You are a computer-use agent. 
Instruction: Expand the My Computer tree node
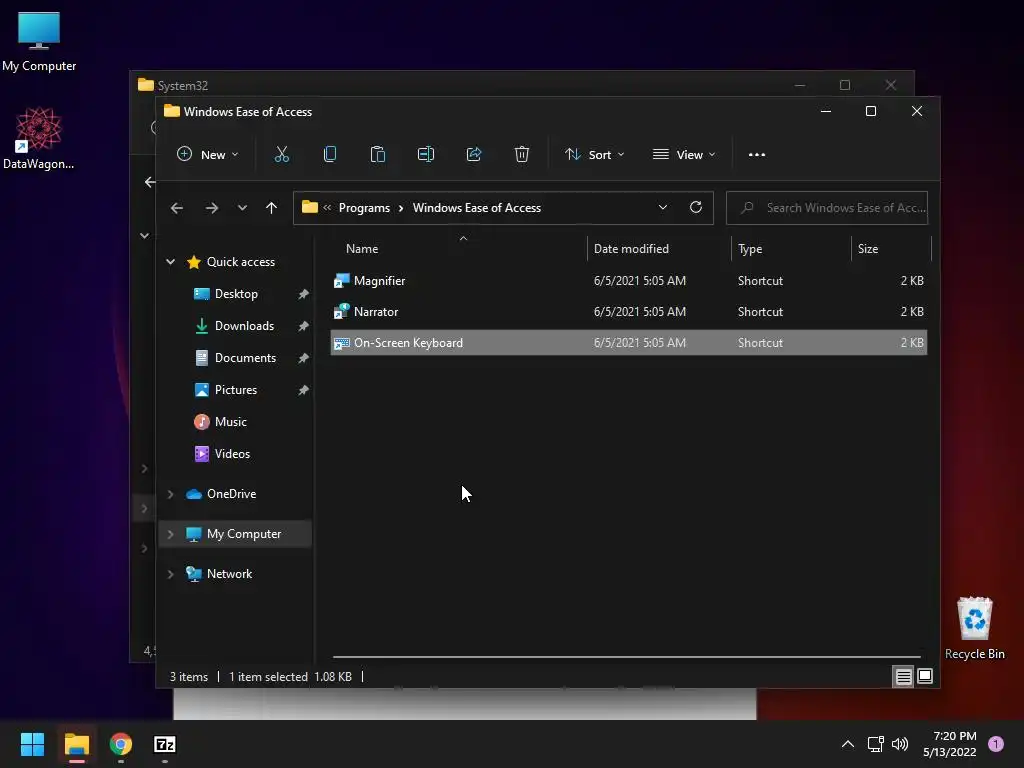click(x=170, y=534)
